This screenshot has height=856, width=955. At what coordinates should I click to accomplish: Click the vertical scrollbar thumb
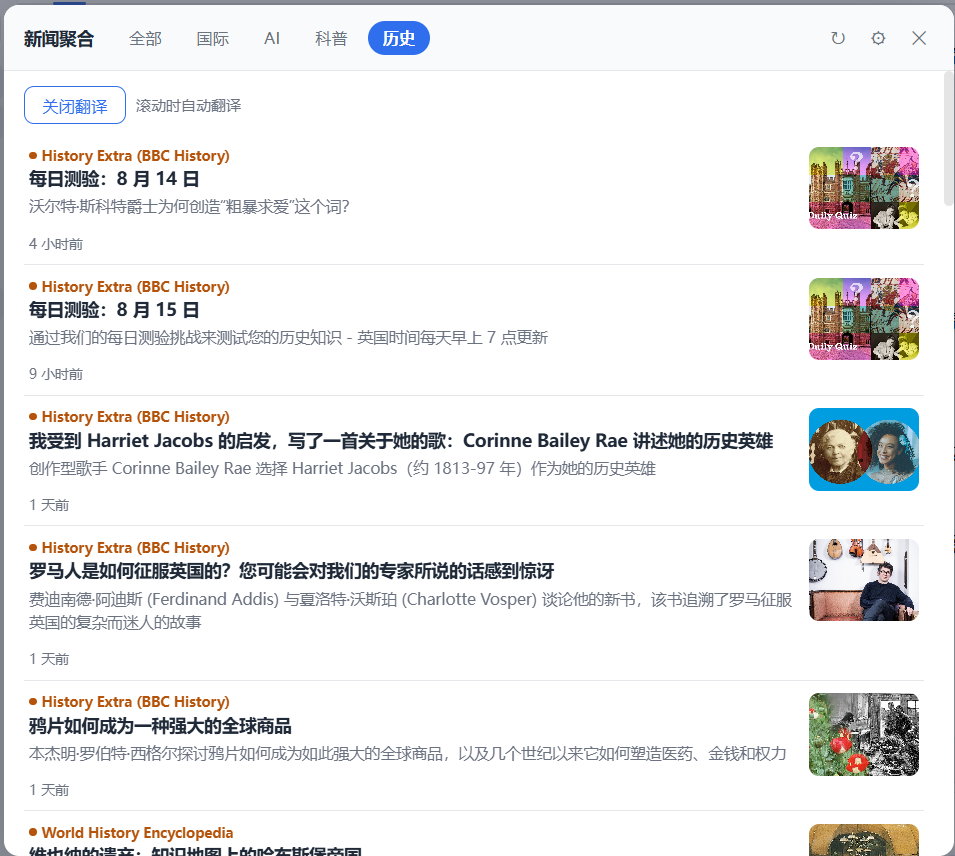point(949,138)
